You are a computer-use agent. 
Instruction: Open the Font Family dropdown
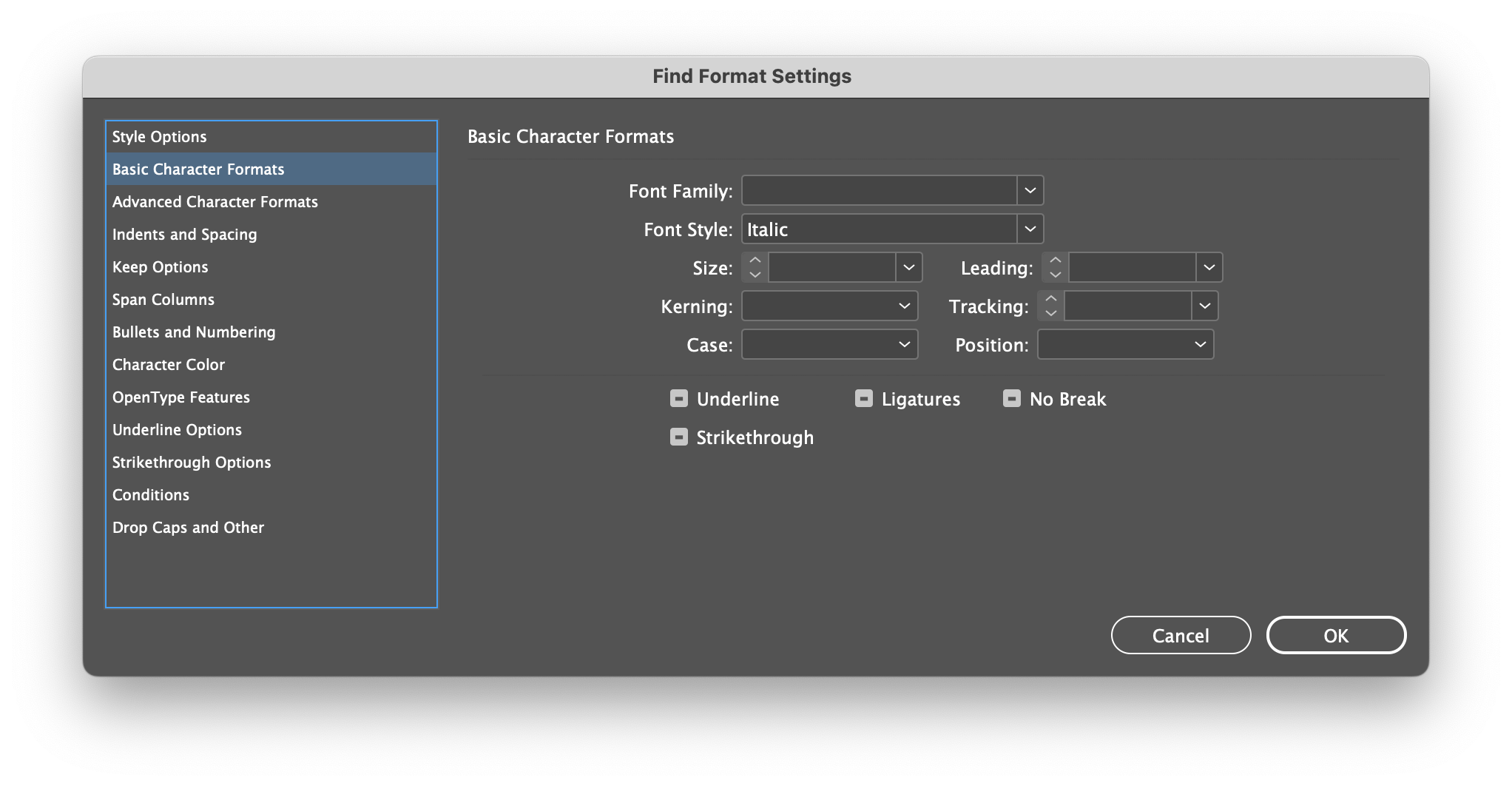click(x=1031, y=190)
